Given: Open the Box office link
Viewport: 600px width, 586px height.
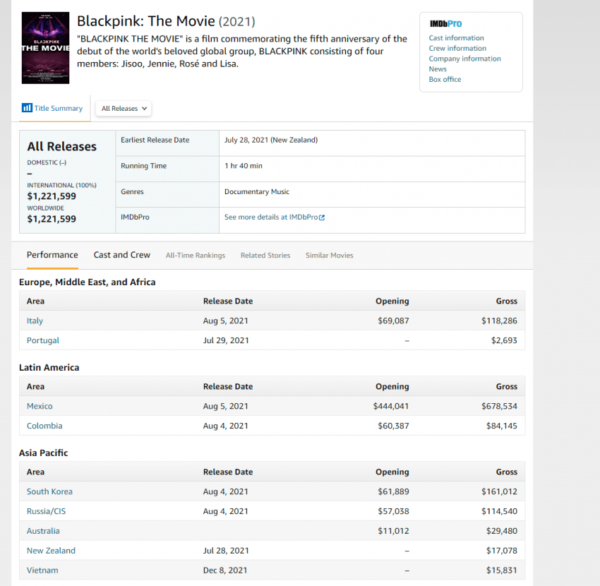Looking at the screenshot, I should [x=445, y=79].
